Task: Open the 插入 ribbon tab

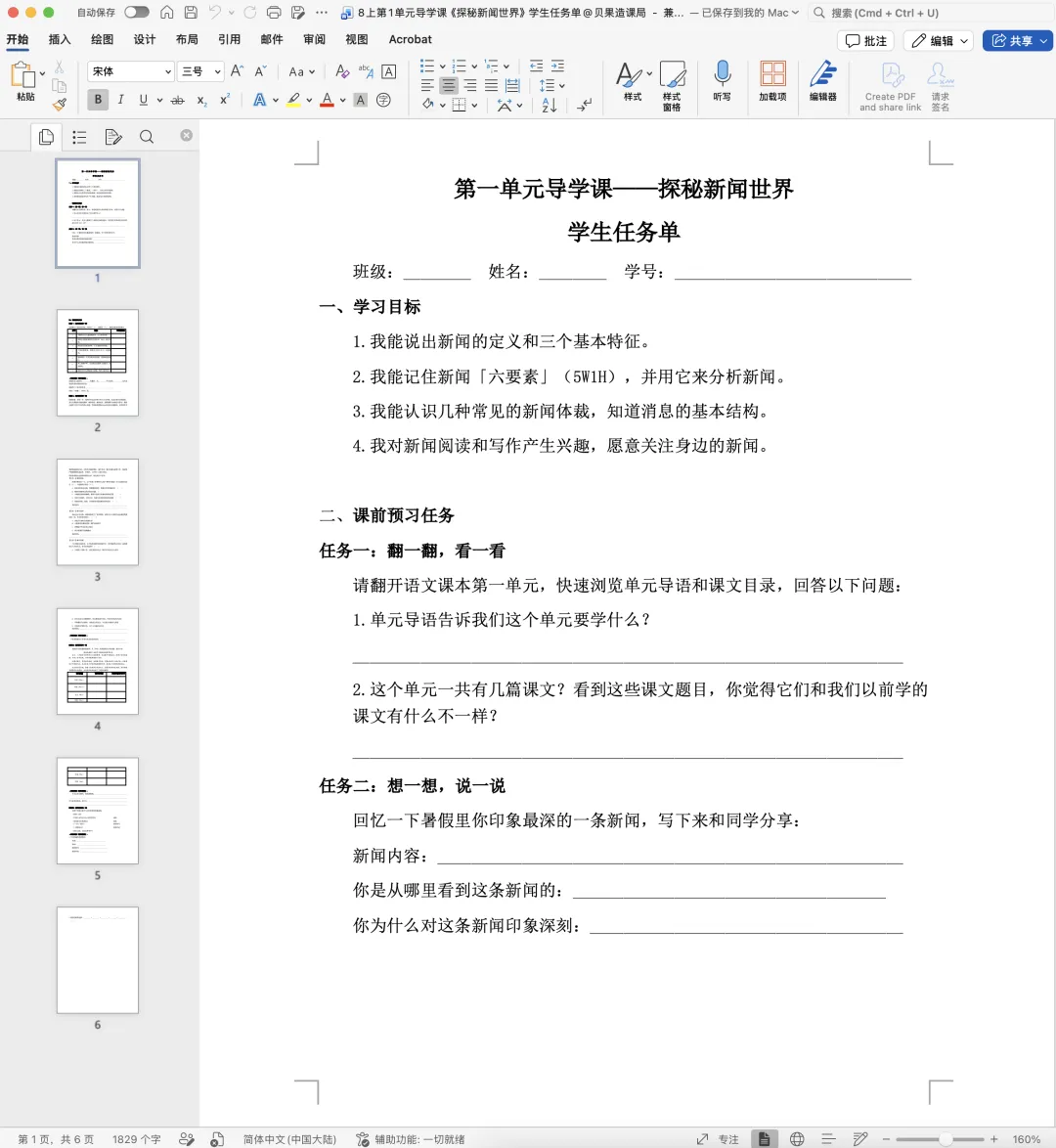Action: 60,39
